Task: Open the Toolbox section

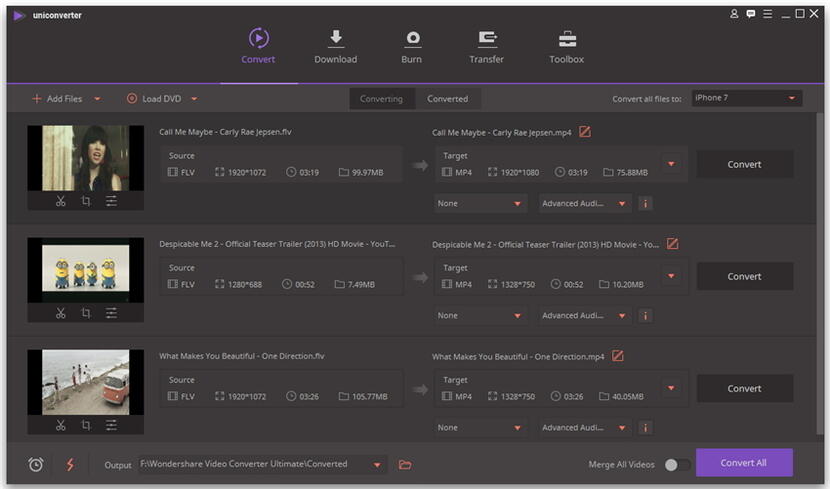Action: click(x=566, y=46)
